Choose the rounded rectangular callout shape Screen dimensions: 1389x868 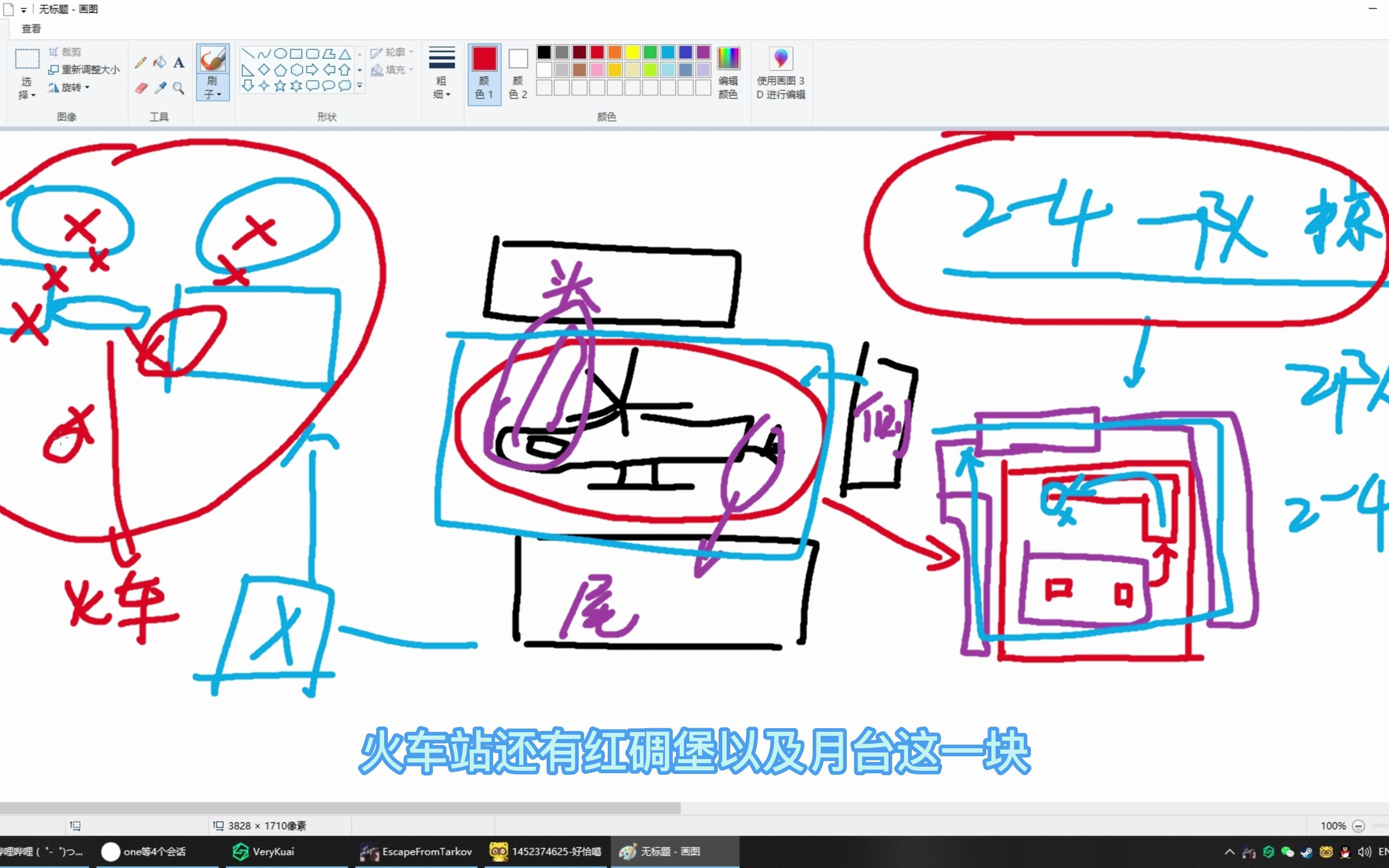pos(312,86)
